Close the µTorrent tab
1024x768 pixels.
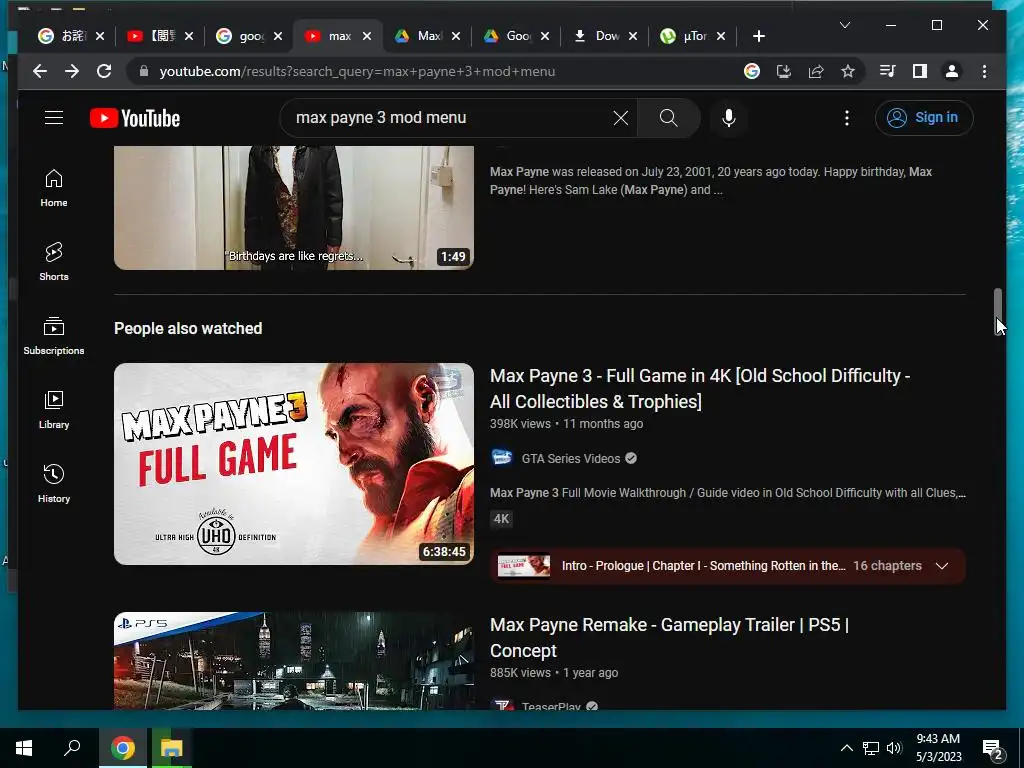coord(721,36)
